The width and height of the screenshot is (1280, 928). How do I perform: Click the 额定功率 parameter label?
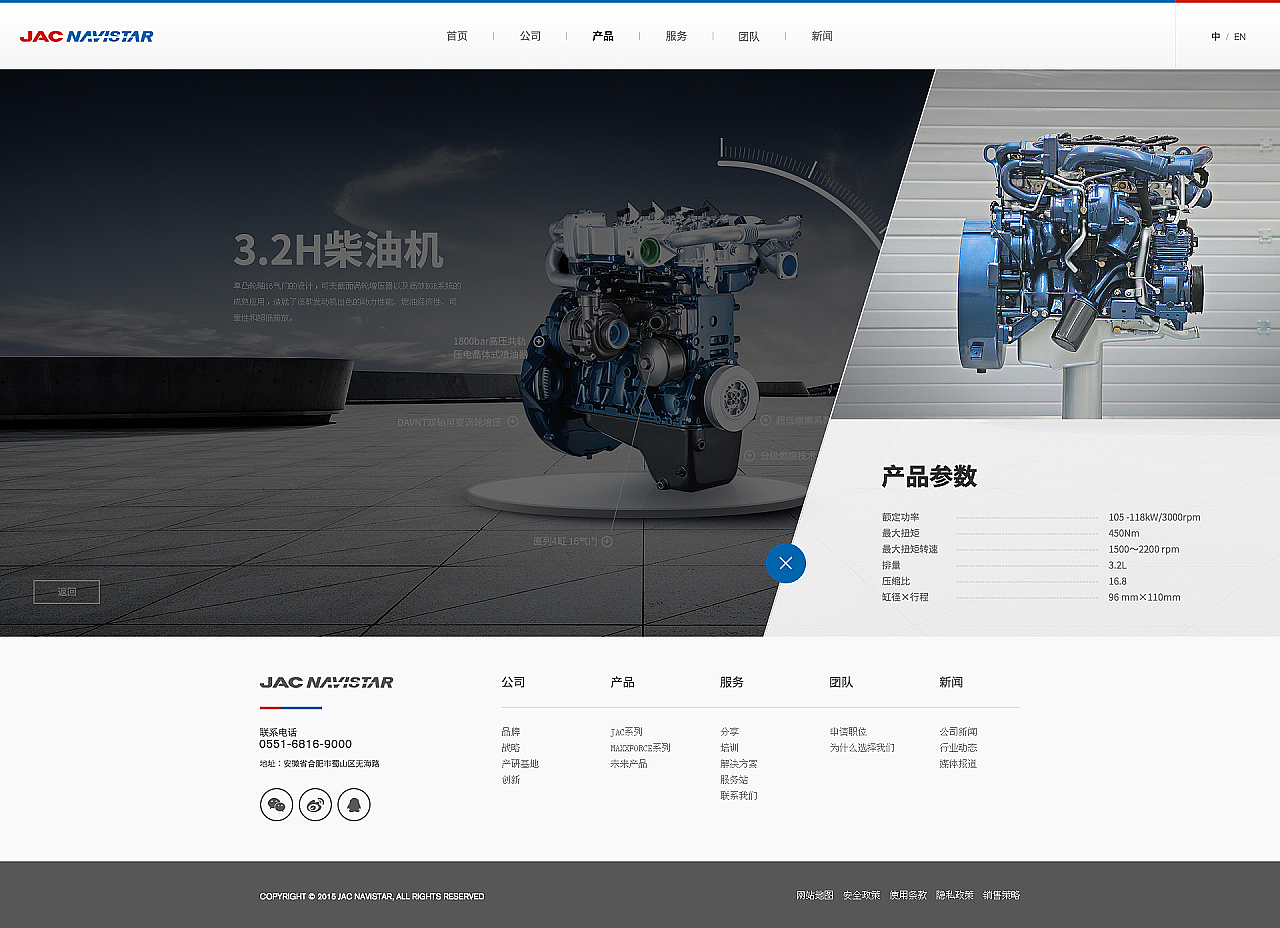coord(900,517)
